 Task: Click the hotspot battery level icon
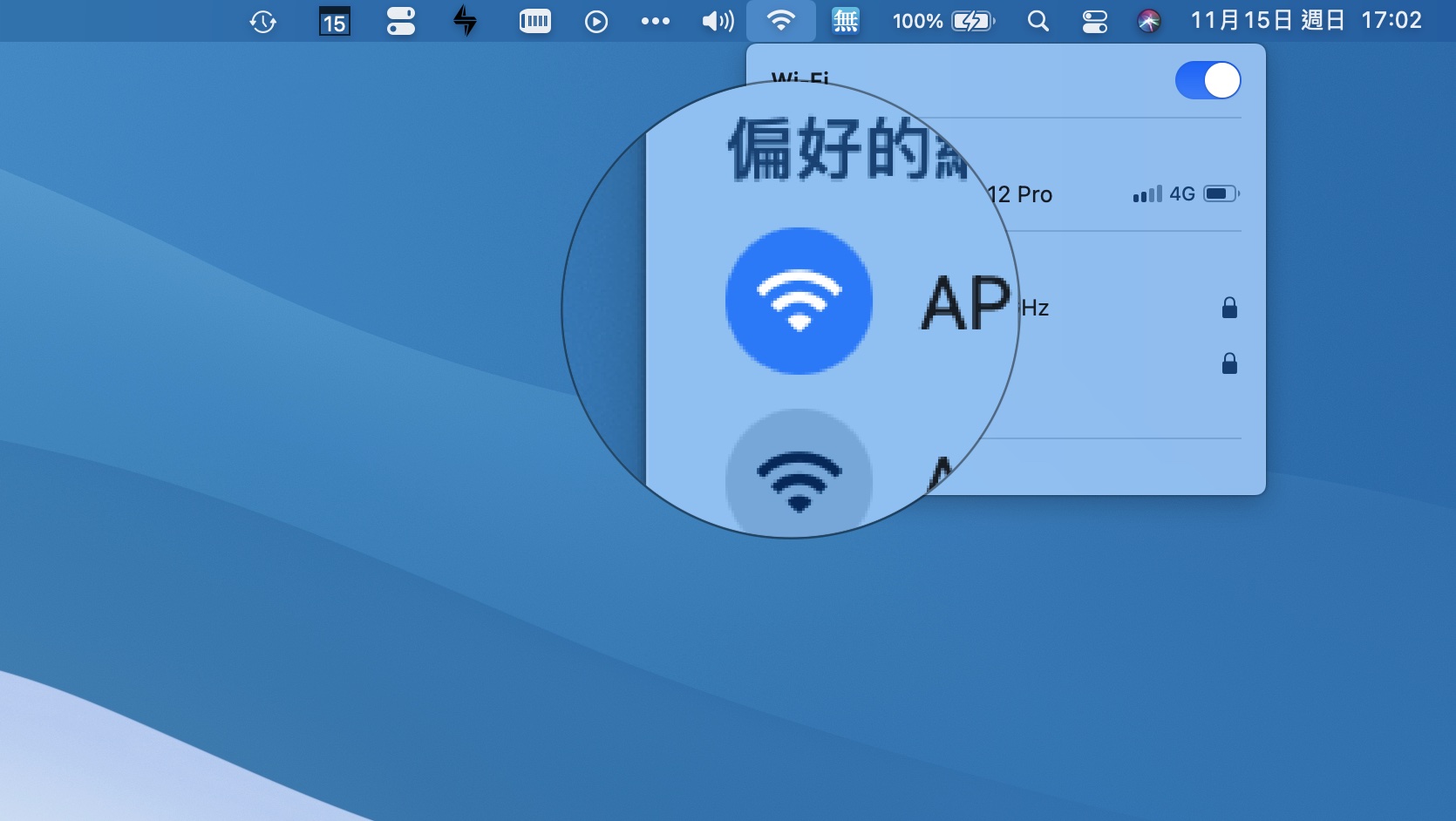pyautogui.click(x=1221, y=193)
